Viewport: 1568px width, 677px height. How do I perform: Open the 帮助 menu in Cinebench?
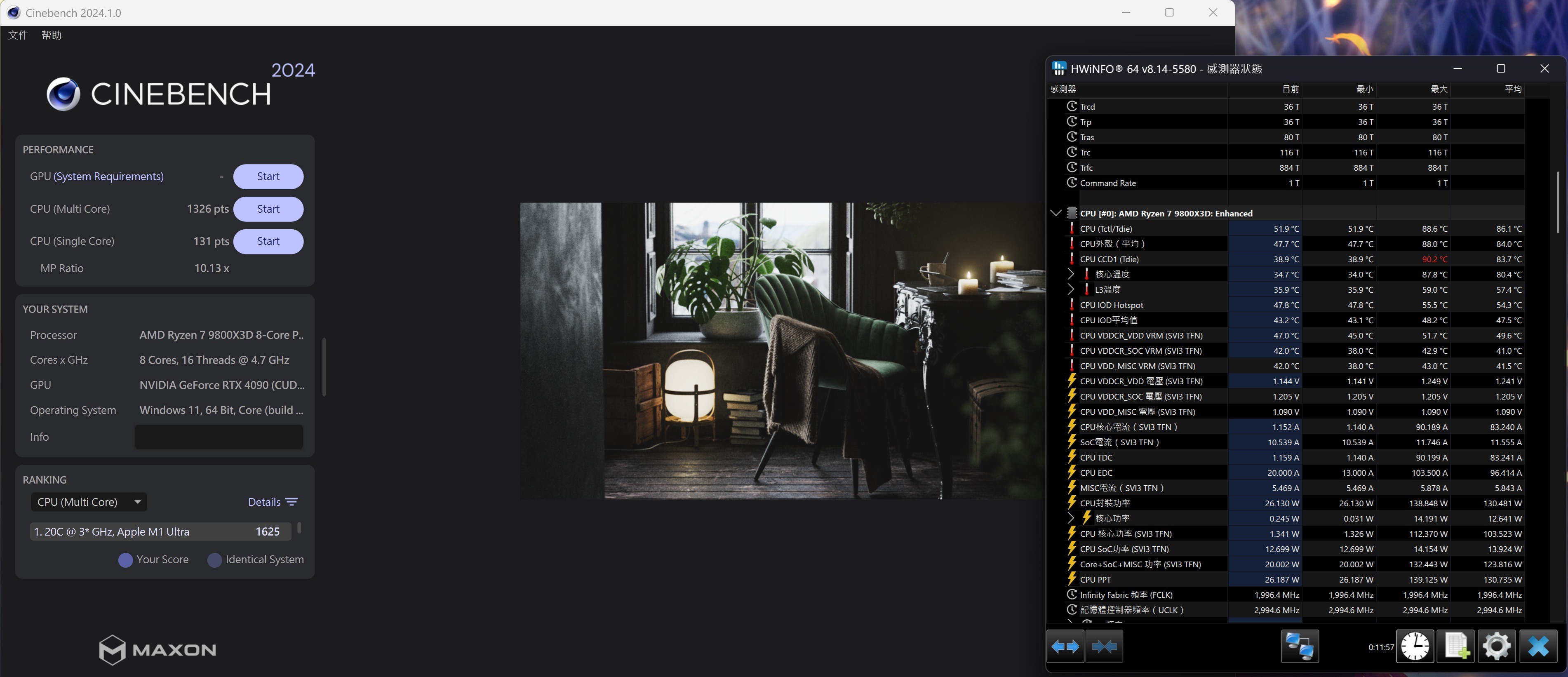pos(52,35)
